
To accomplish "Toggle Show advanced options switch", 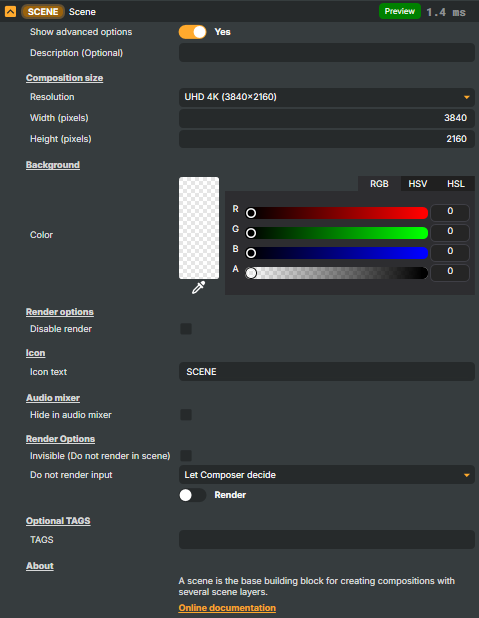I will click(x=192, y=32).
